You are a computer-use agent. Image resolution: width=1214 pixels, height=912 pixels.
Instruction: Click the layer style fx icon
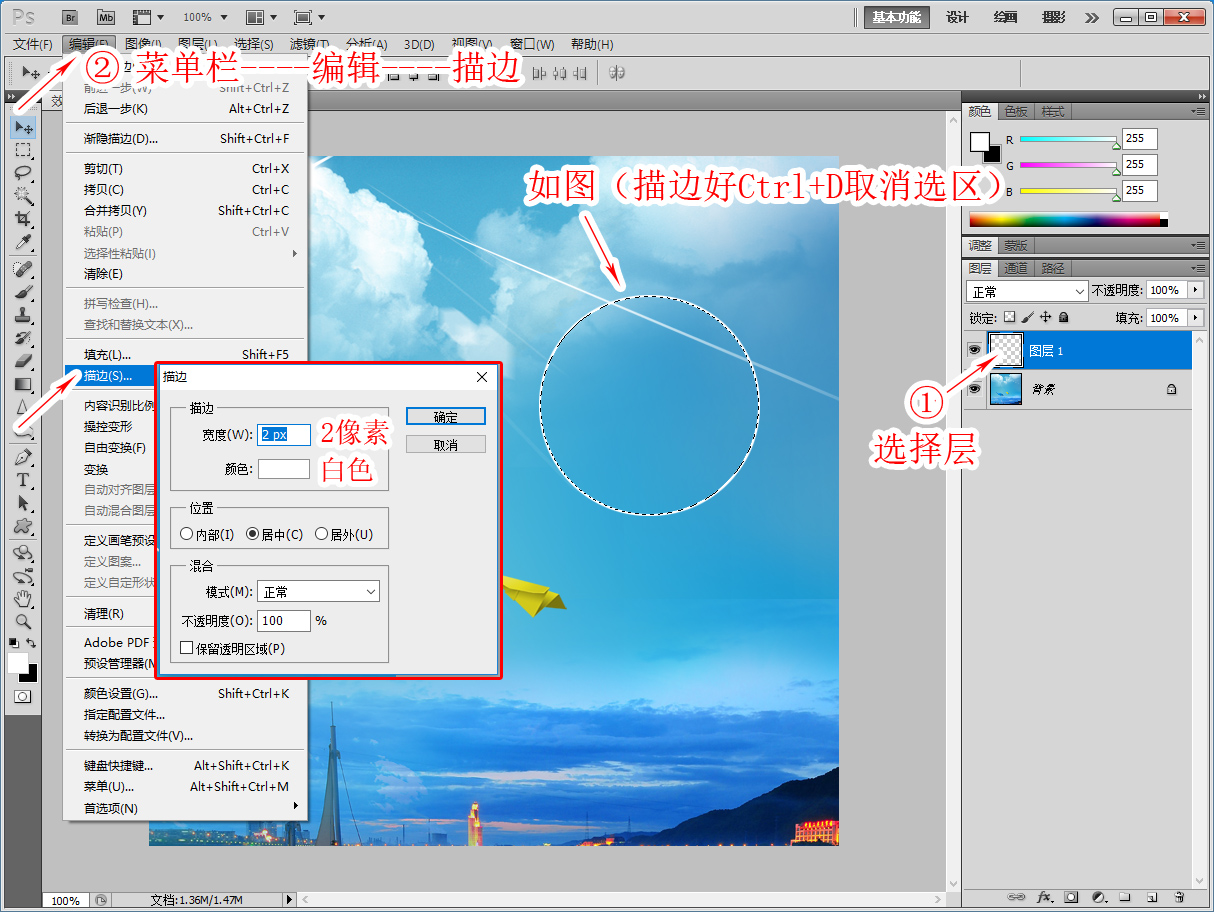(x=1046, y=897)
